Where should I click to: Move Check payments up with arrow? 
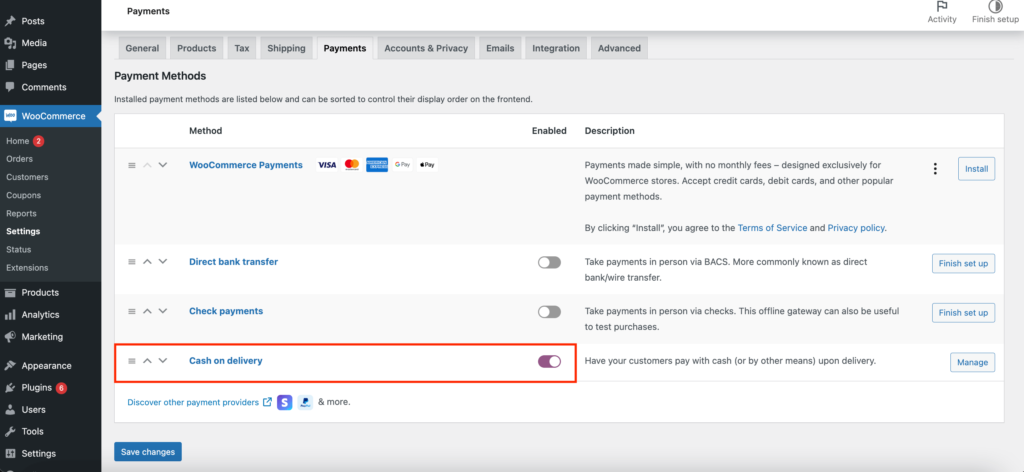(x=147, y=312)
